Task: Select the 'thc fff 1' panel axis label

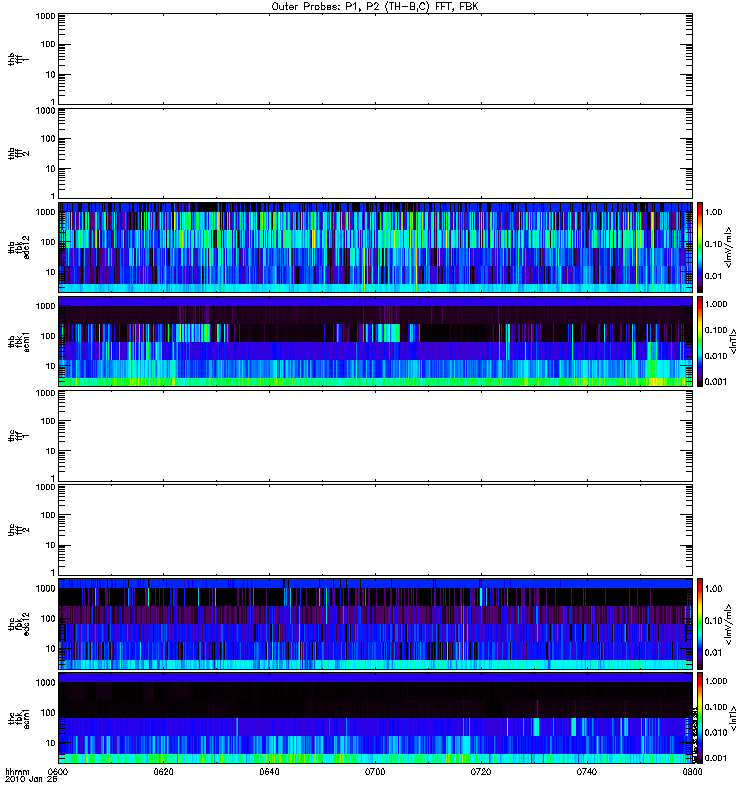Action: pos(18,436)
